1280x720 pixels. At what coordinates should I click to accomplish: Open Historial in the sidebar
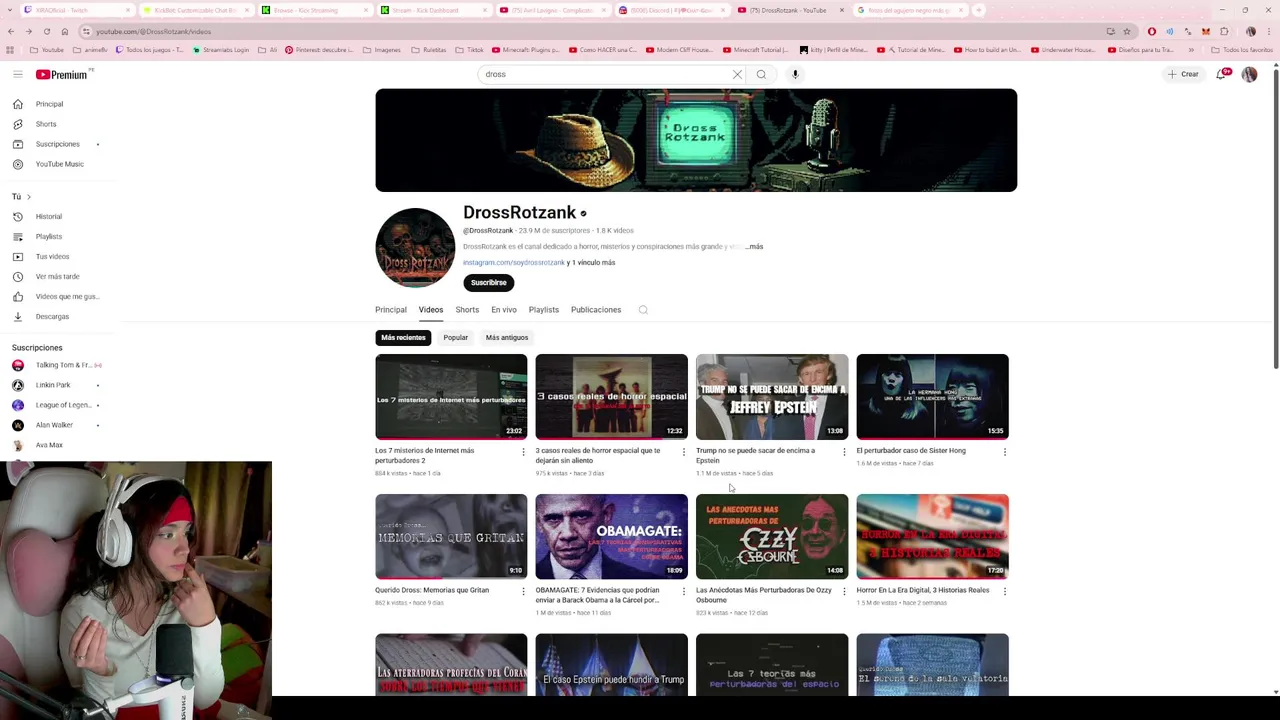(48, 216)
